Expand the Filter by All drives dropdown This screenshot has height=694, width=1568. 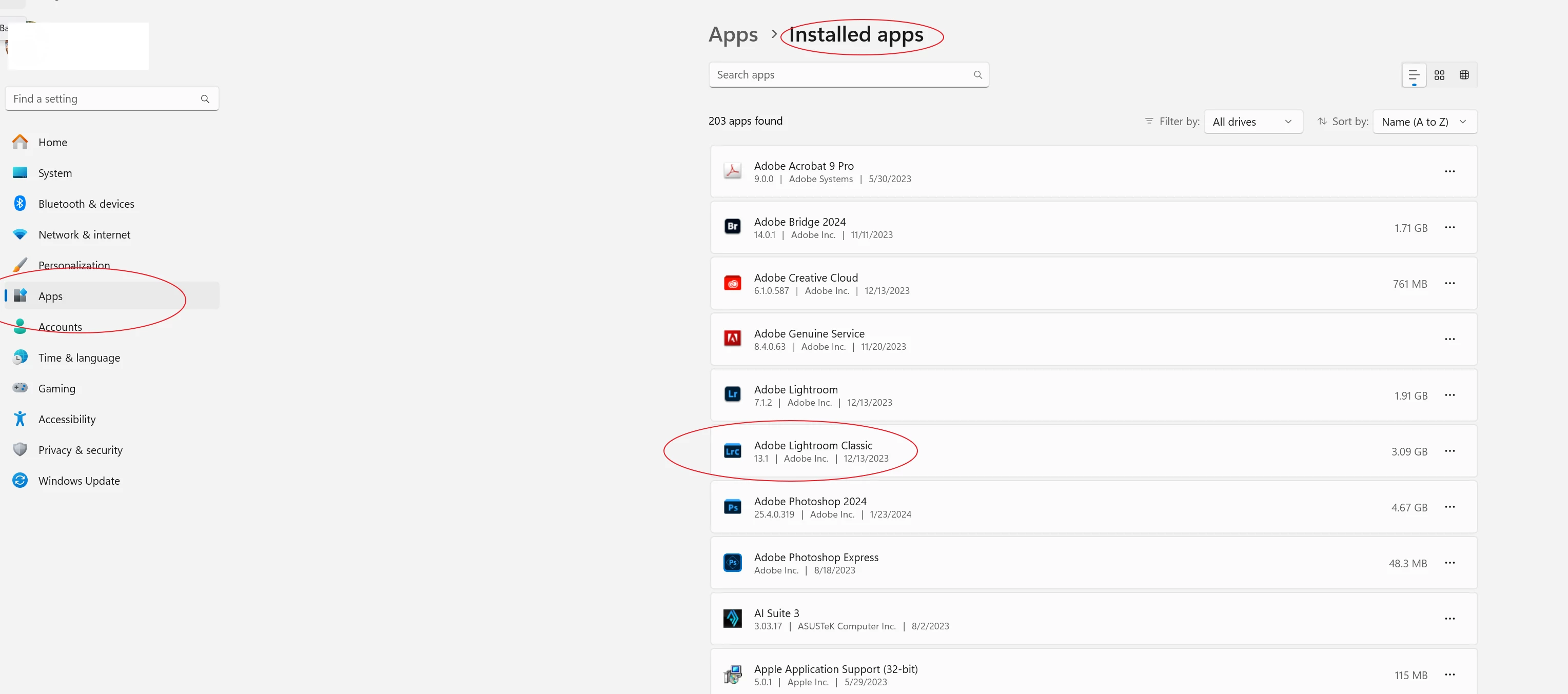click(1252, 122)
